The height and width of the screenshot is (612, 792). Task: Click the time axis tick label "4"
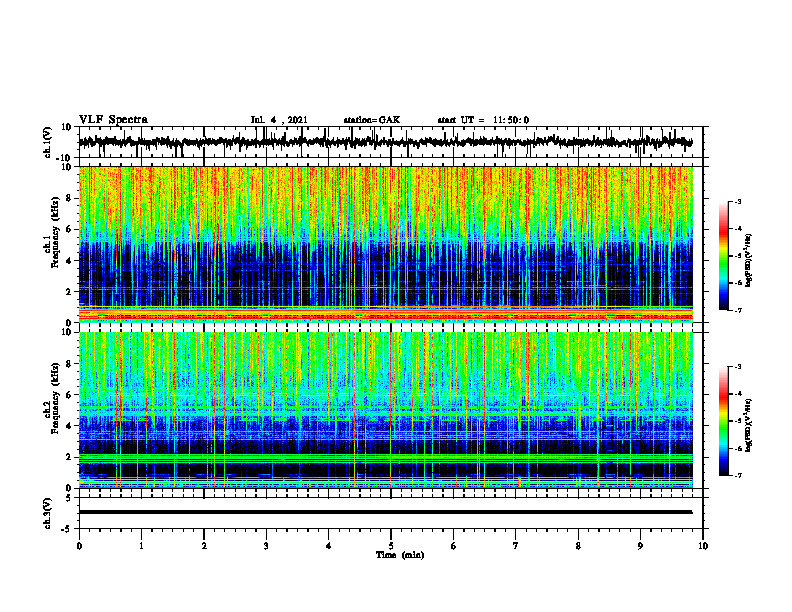tap(328, 546)
